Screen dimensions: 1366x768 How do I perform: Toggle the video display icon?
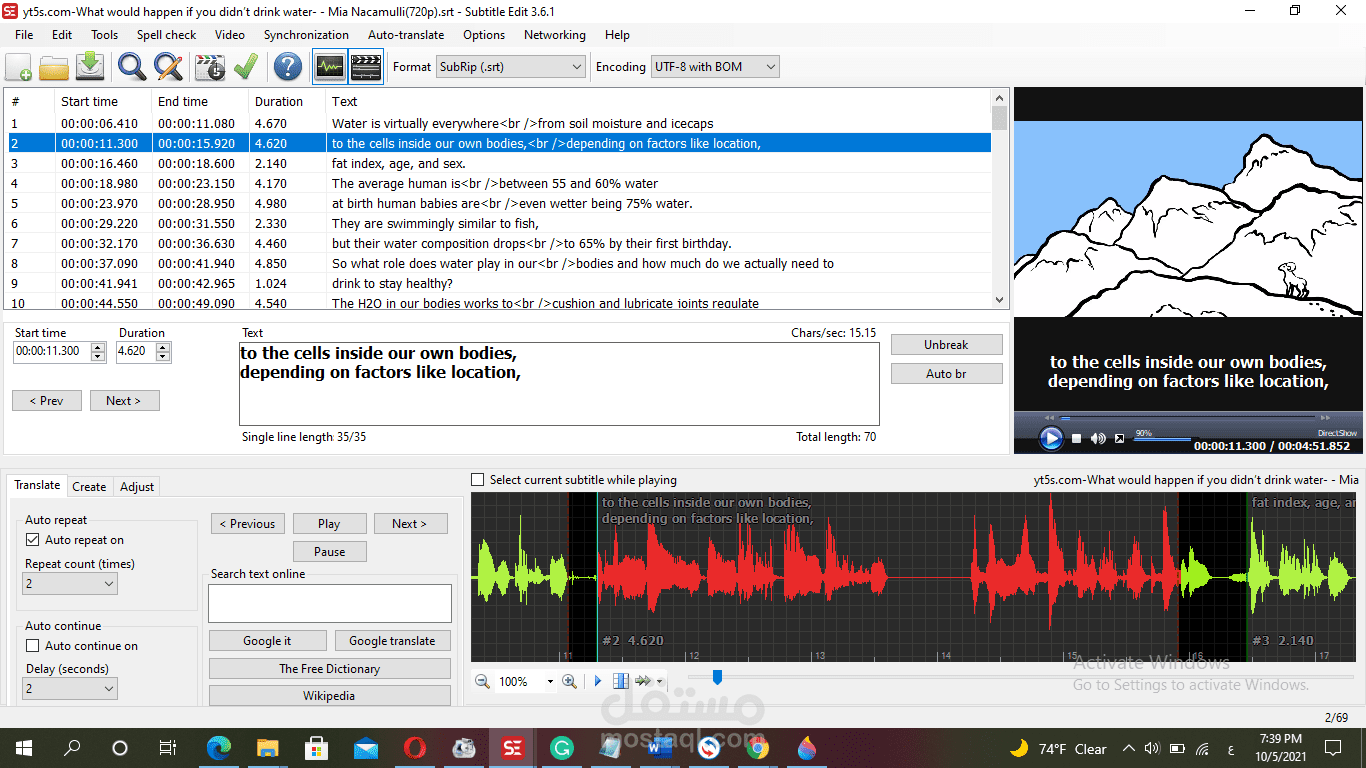point(365,66)
